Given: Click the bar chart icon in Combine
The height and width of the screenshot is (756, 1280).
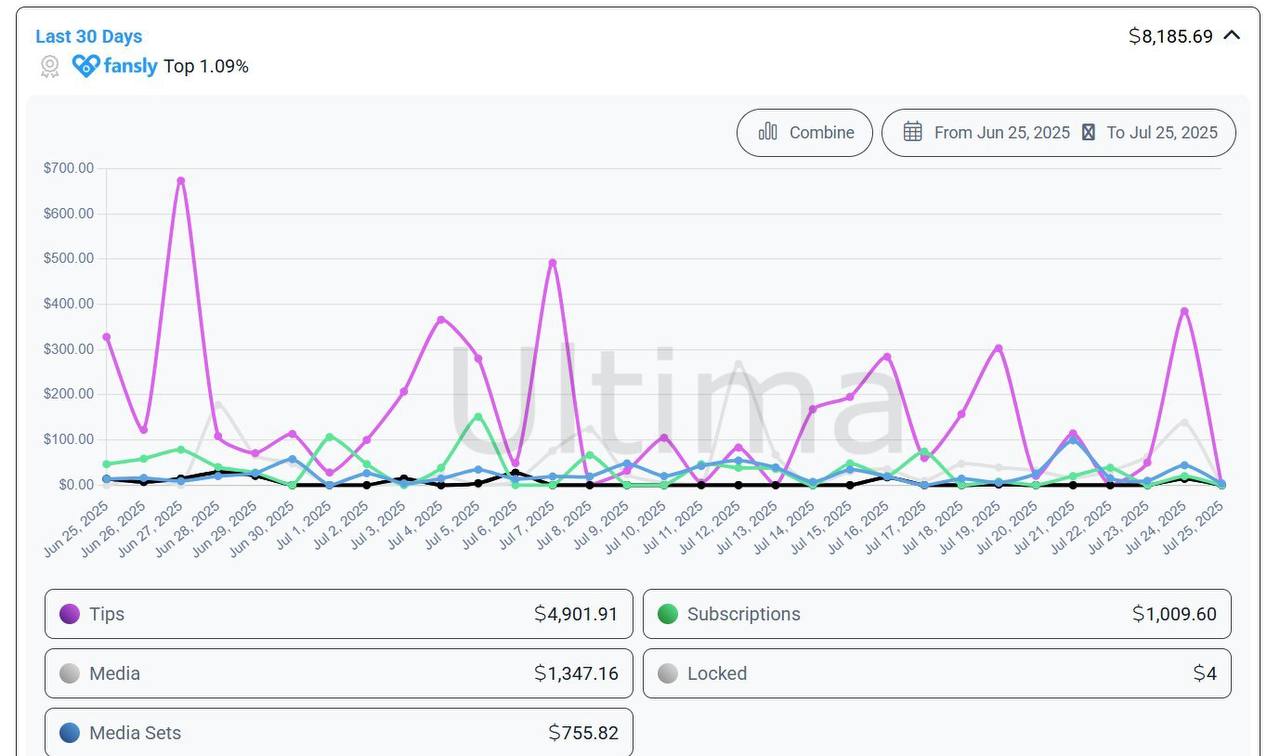Looking at the screenshot, I should pos(768,132).
